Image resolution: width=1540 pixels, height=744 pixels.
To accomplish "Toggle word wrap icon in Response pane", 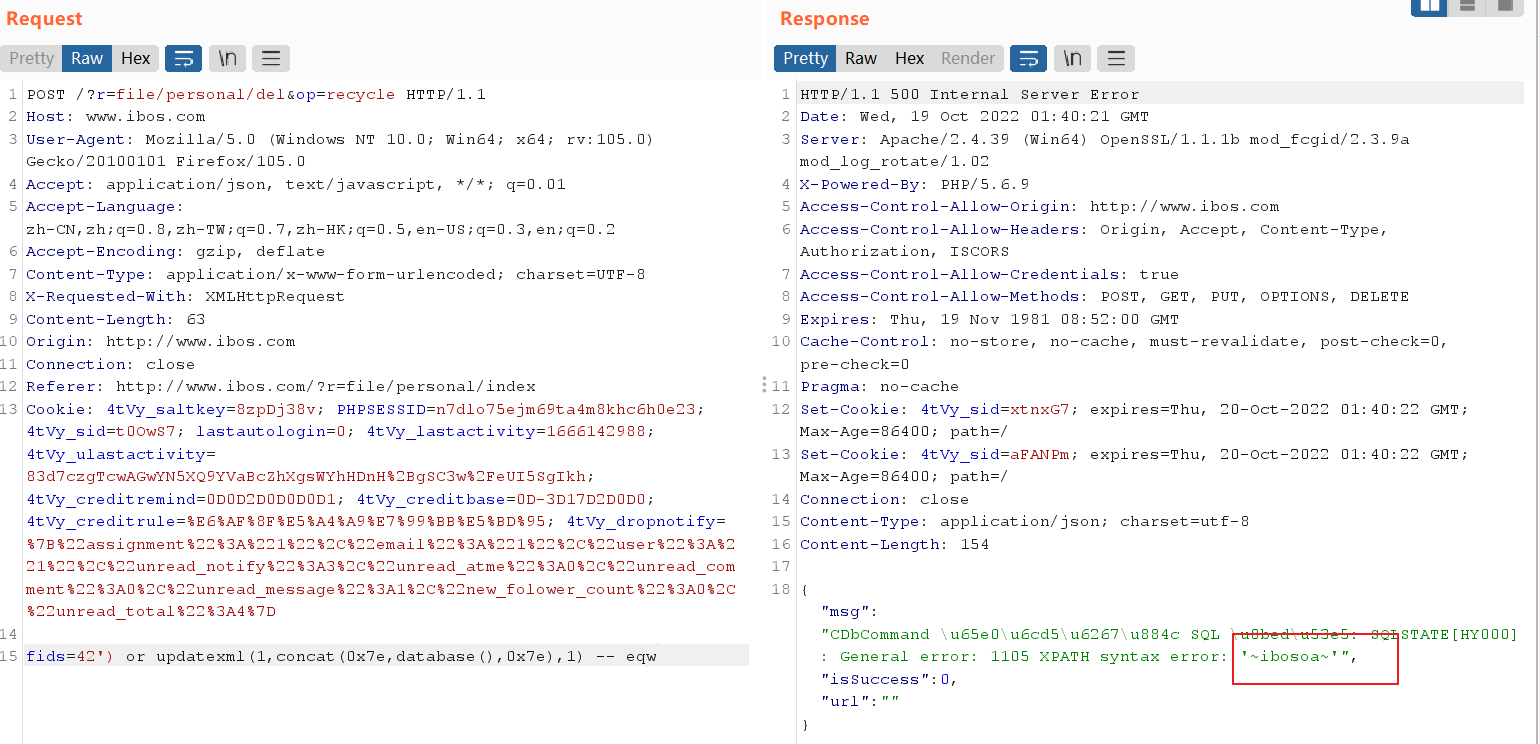I will click(1028, 58).
